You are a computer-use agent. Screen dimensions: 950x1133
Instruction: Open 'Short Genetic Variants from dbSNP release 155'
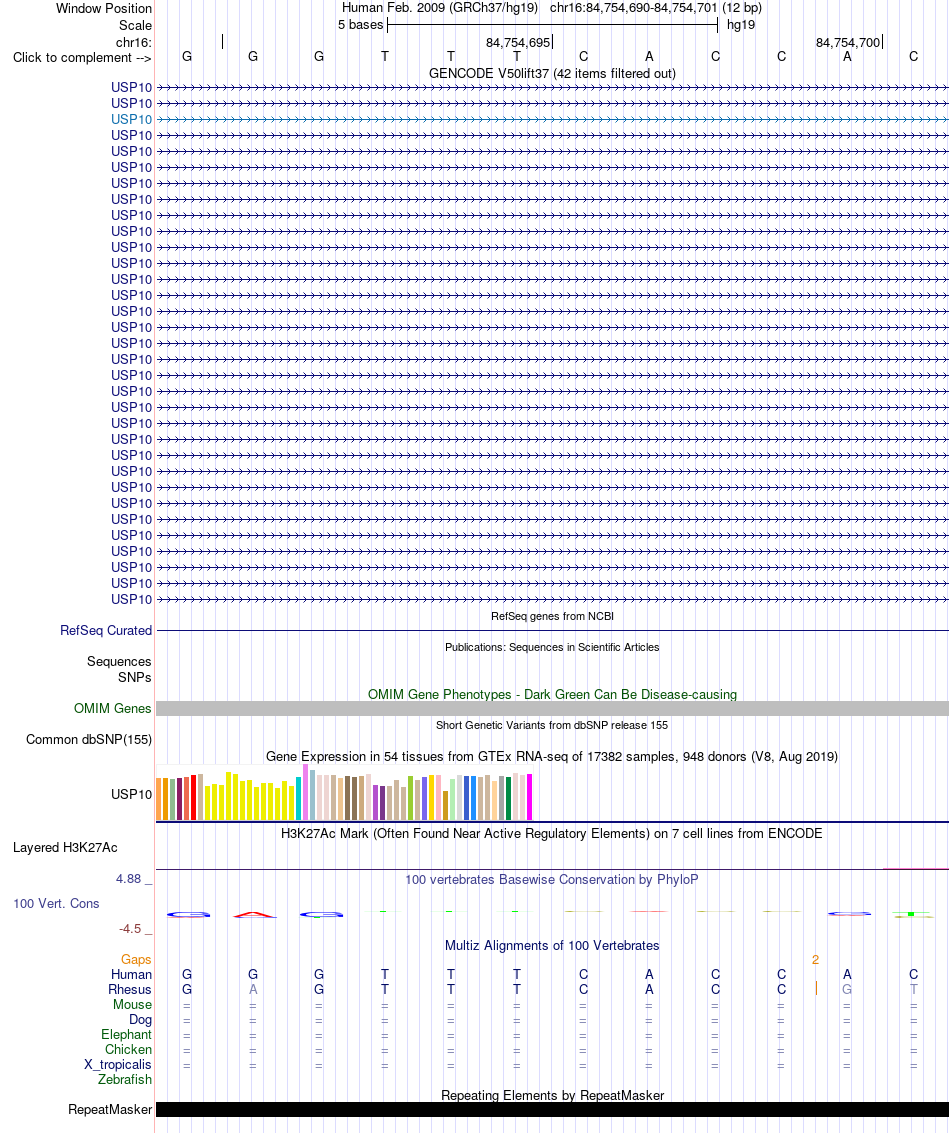click(552, 725)
